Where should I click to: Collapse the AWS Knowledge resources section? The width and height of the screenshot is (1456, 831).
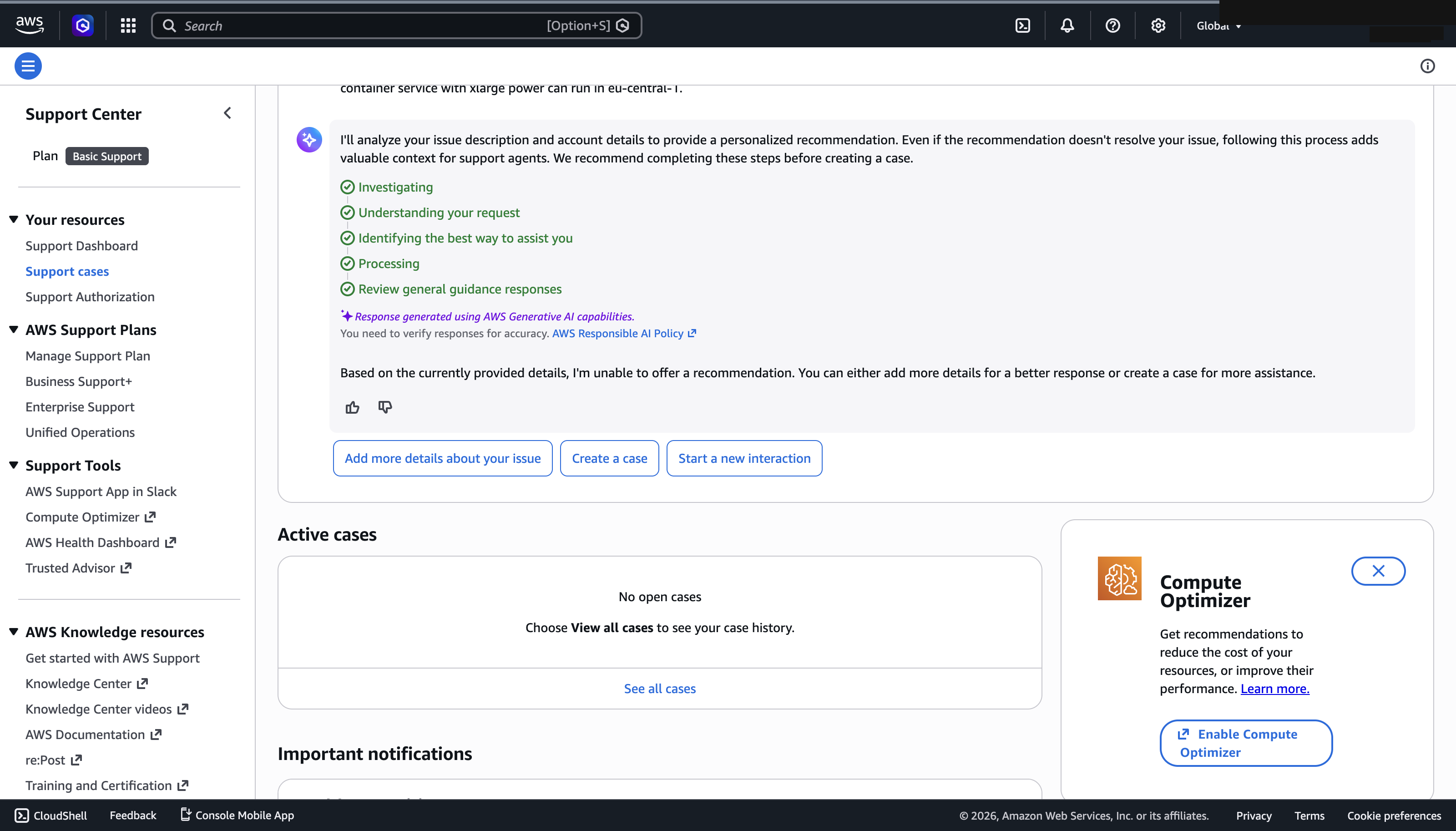pyautogui.click(x=14, y=632)
